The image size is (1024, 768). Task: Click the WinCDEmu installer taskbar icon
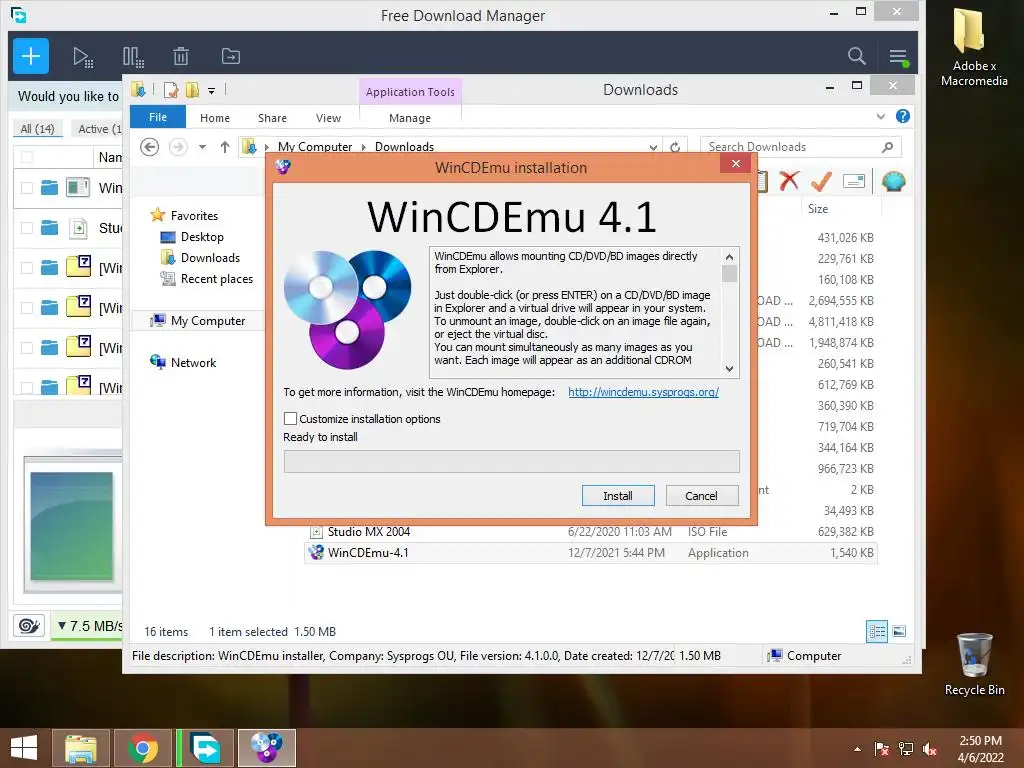tap(266, 748)
